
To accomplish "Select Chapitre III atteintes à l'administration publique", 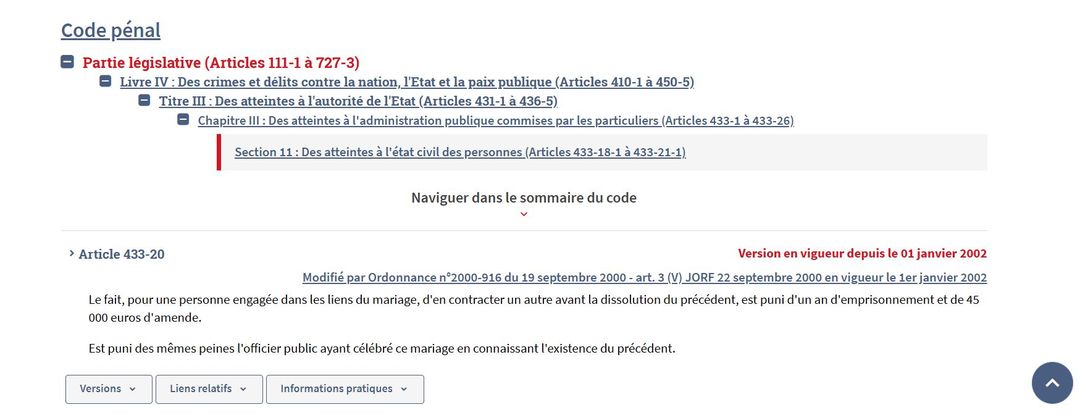I will coord(495,120).
